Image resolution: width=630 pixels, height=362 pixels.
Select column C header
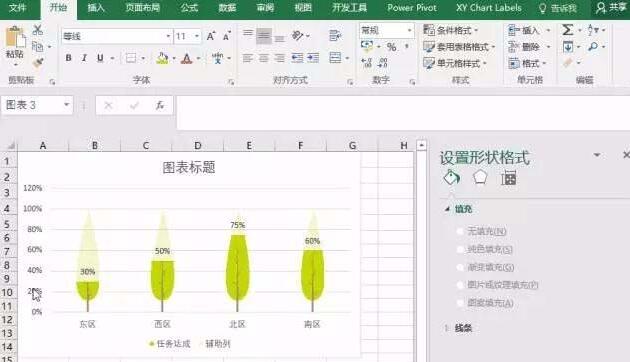click(146, 145)
